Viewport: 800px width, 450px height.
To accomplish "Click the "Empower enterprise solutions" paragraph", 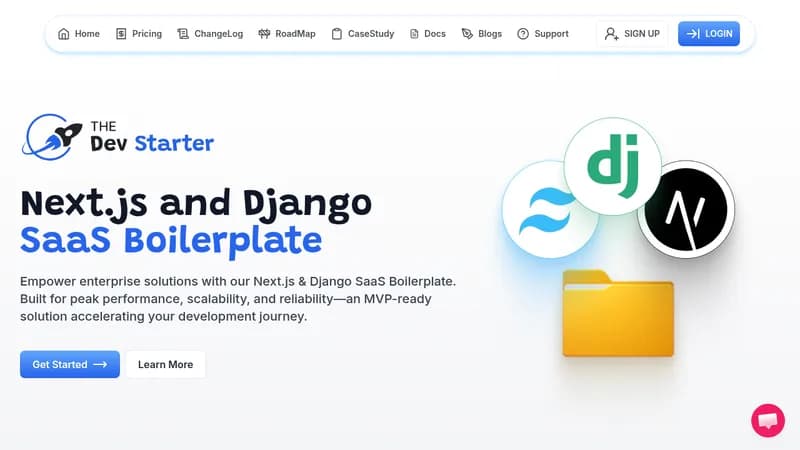I will (238, 299).
